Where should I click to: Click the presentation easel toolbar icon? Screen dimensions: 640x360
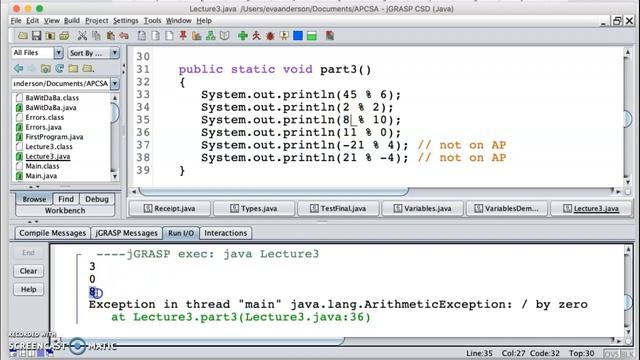[x=284, y=36]
